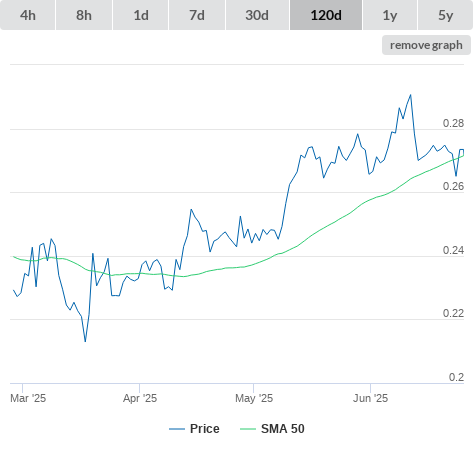Click the green SMA 50 legend marker
This screenshot has height=455, width=474.
point(248,429)
